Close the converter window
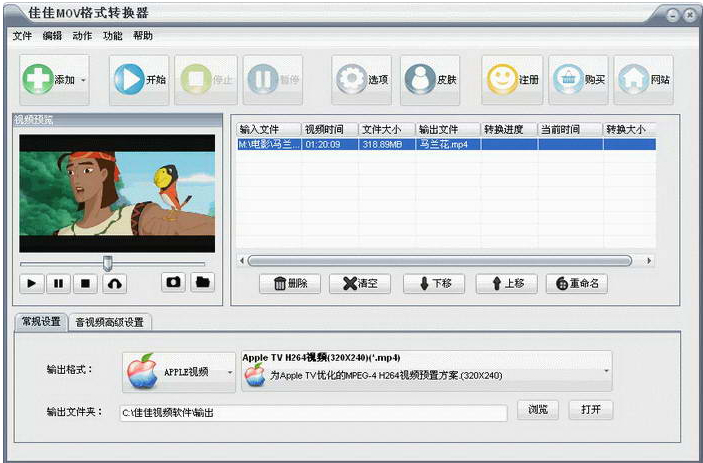The width and height of the screenshot is (703, 463). coord(689,16)
